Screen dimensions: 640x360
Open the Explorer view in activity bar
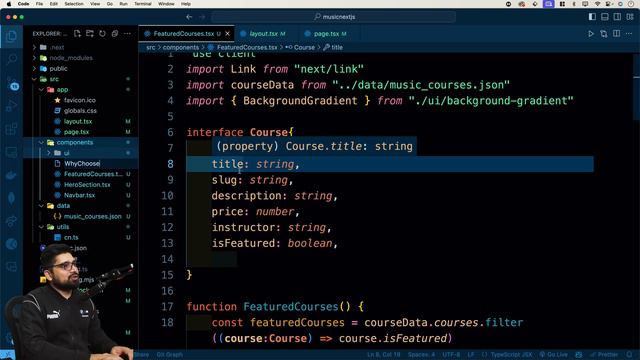(12, 37)
